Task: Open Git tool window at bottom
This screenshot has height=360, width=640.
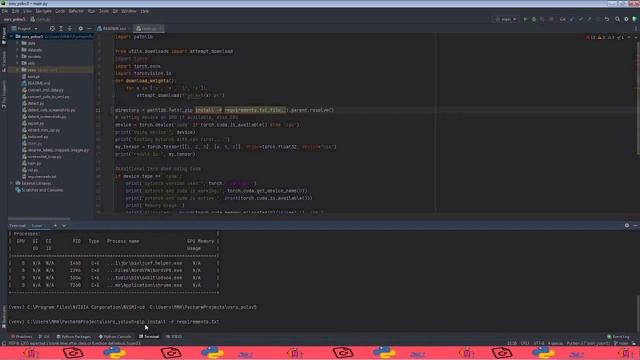Action: point(44,337)
